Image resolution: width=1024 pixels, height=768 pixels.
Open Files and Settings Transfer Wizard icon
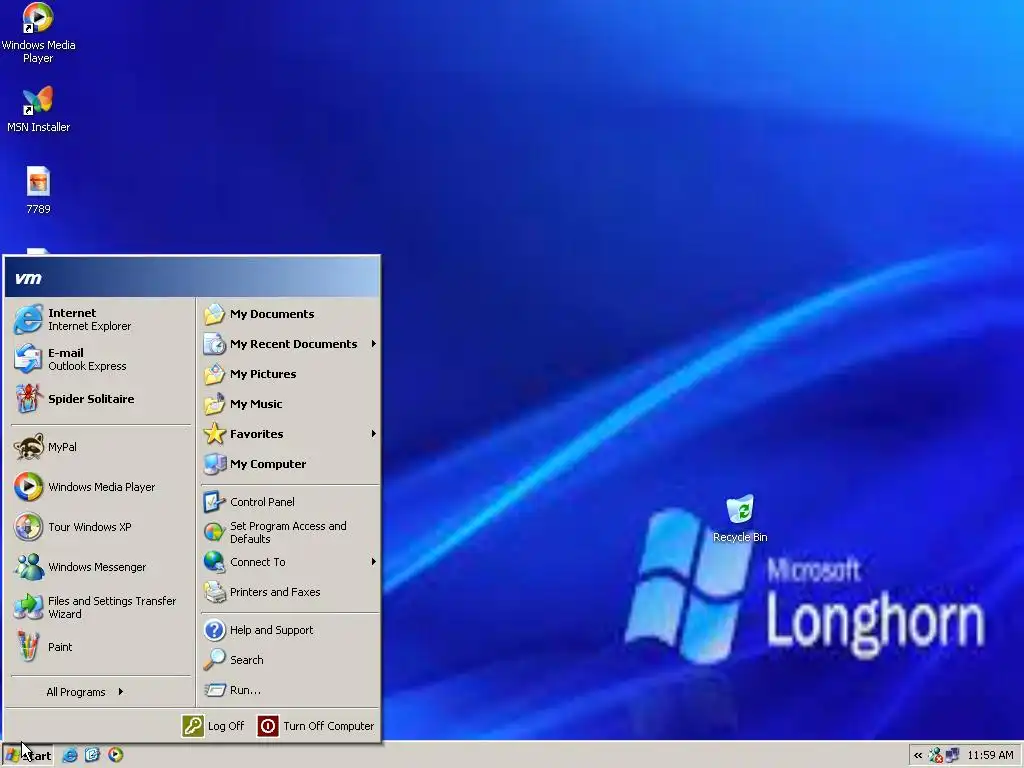pos(28,607)
